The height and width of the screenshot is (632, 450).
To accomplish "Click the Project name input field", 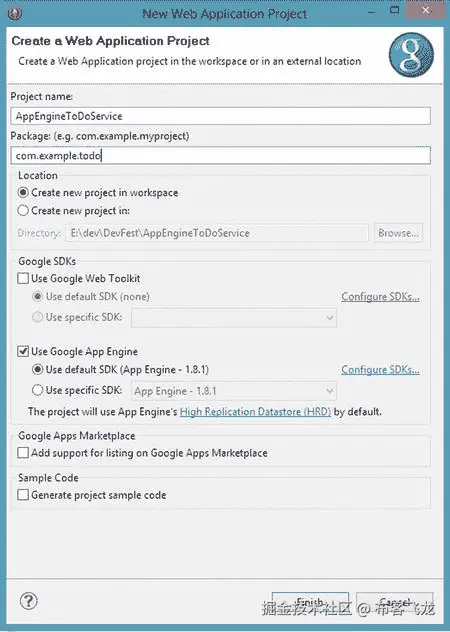I will coord(221,116).
